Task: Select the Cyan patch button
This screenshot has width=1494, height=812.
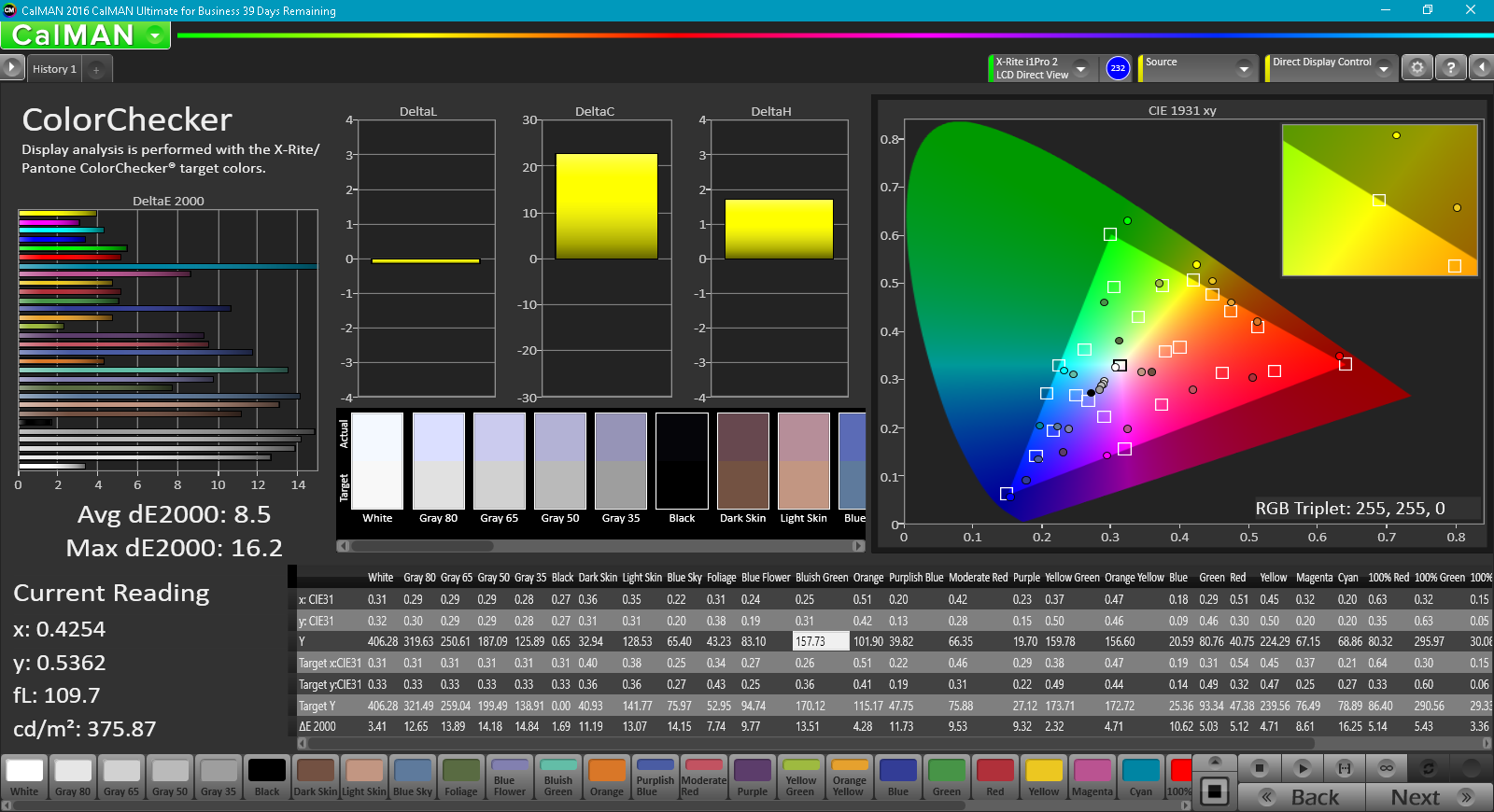Action: [x=1141, y=777]
